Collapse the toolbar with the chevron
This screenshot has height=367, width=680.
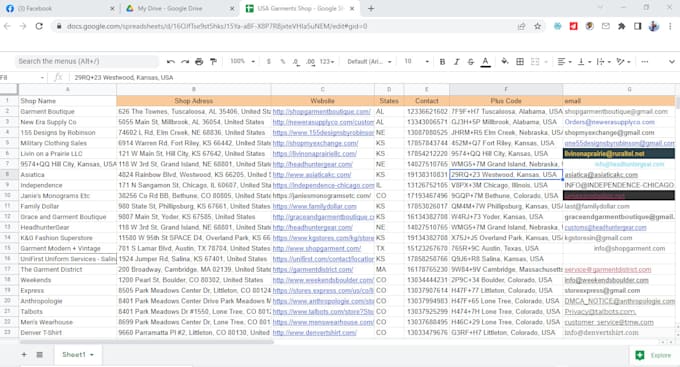pyautogui.click(x=672, y=62)
